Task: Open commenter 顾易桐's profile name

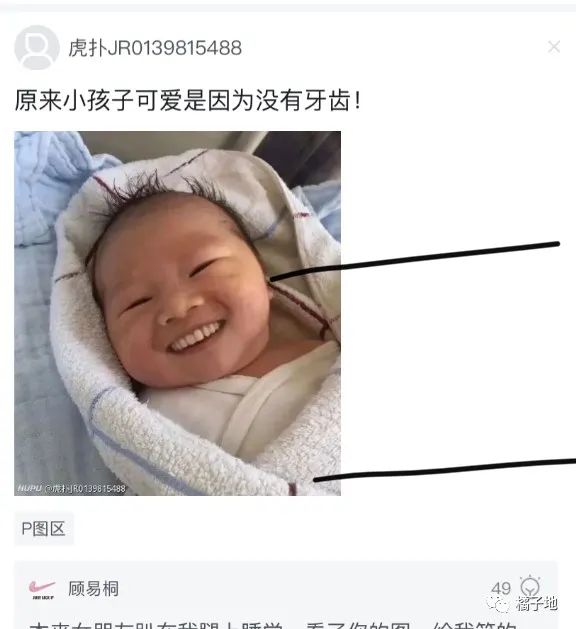Action: [x=93, y=589]
